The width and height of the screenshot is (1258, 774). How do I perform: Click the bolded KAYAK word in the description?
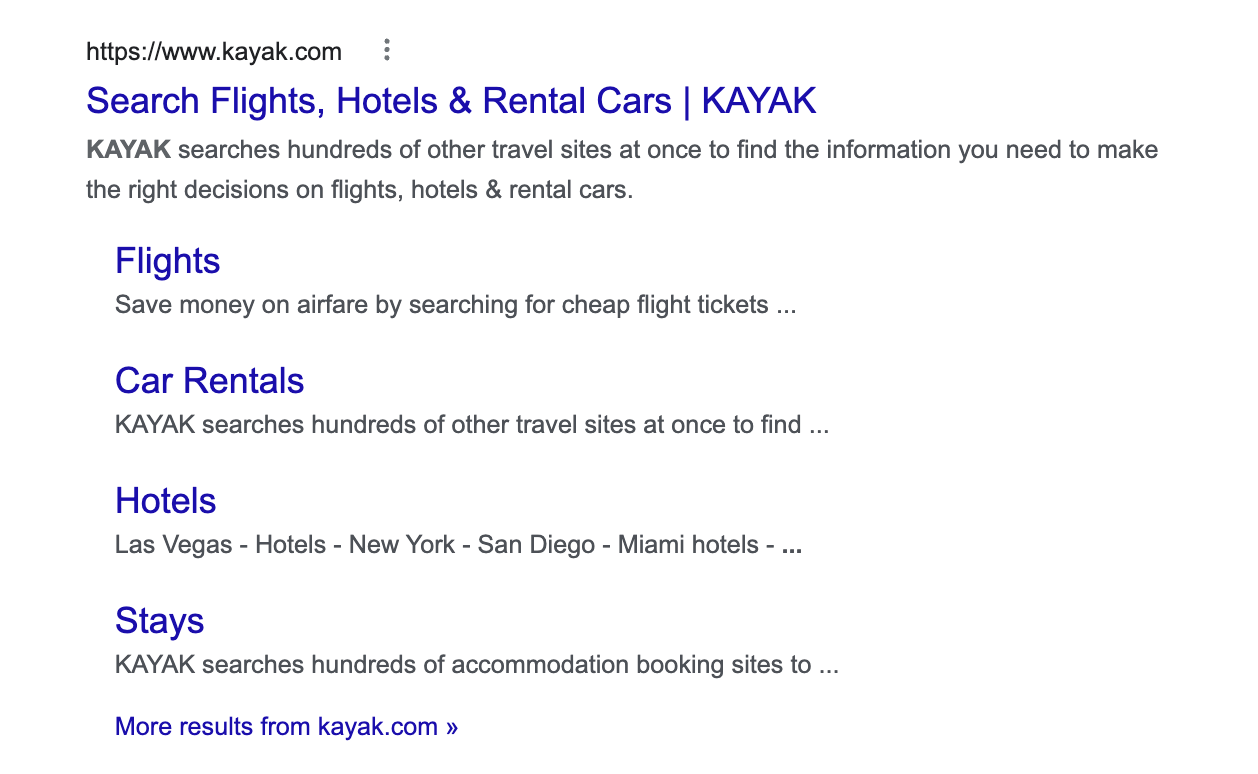tap(128, 149)
